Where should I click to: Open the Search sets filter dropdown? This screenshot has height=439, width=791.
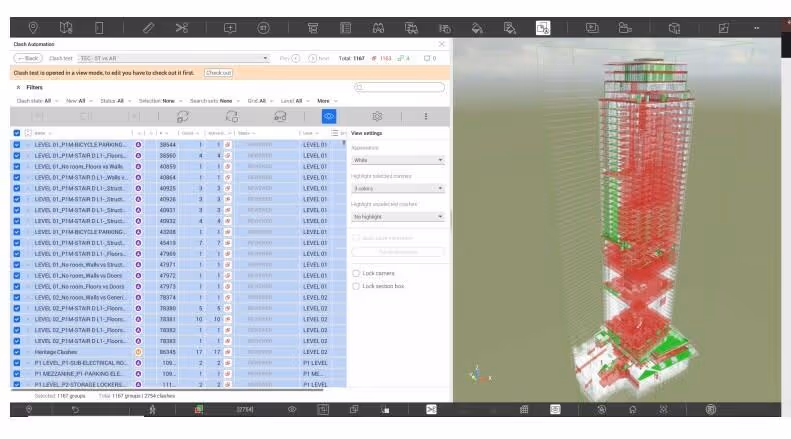tap(215, 101)
